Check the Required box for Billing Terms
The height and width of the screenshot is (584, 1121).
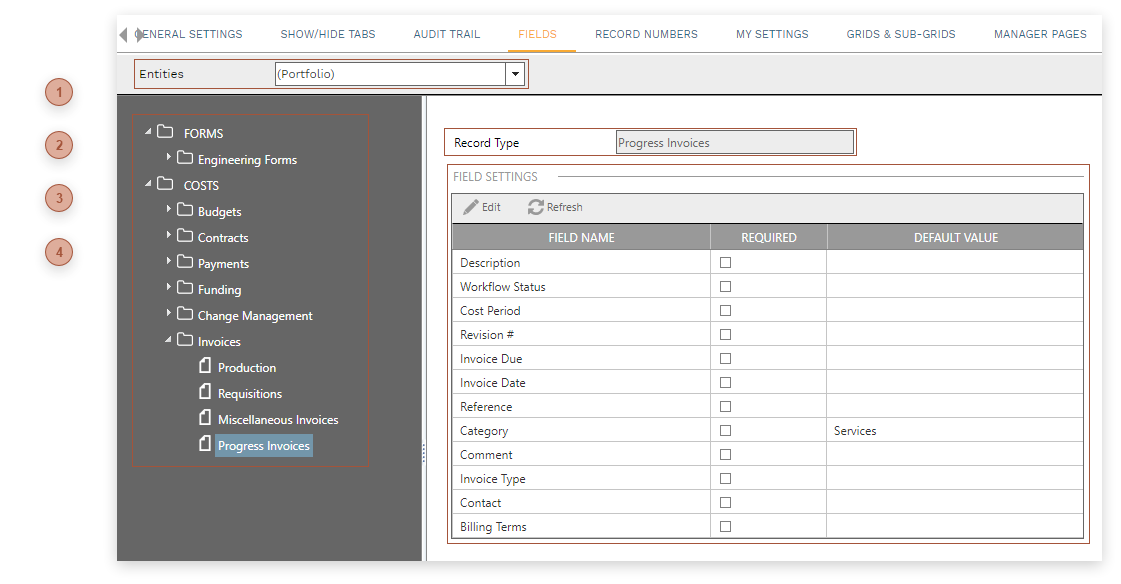coord(724,526)
